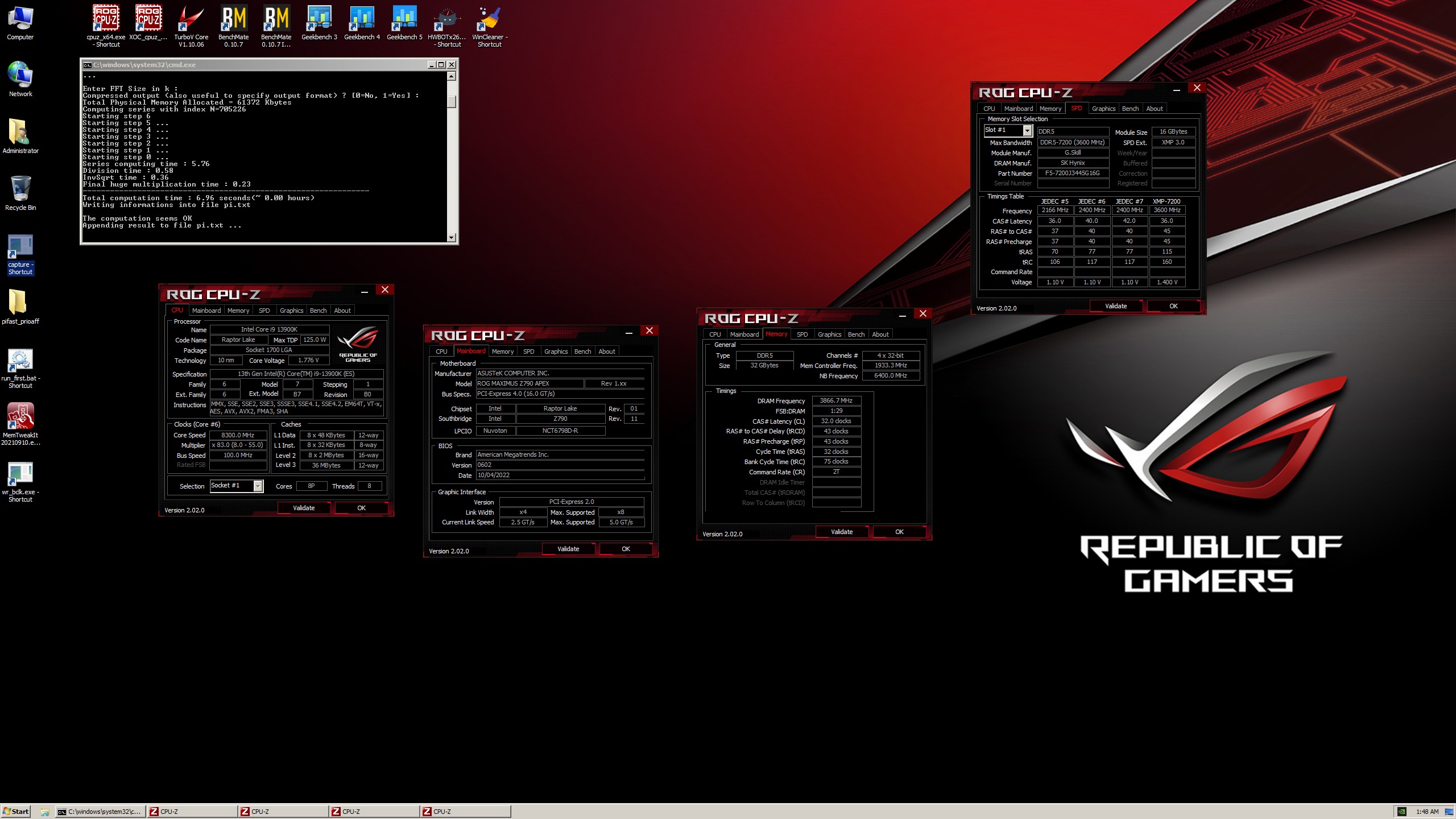
Task: Click OK in the Mainboard window
Action: click(x=626, y=549)
